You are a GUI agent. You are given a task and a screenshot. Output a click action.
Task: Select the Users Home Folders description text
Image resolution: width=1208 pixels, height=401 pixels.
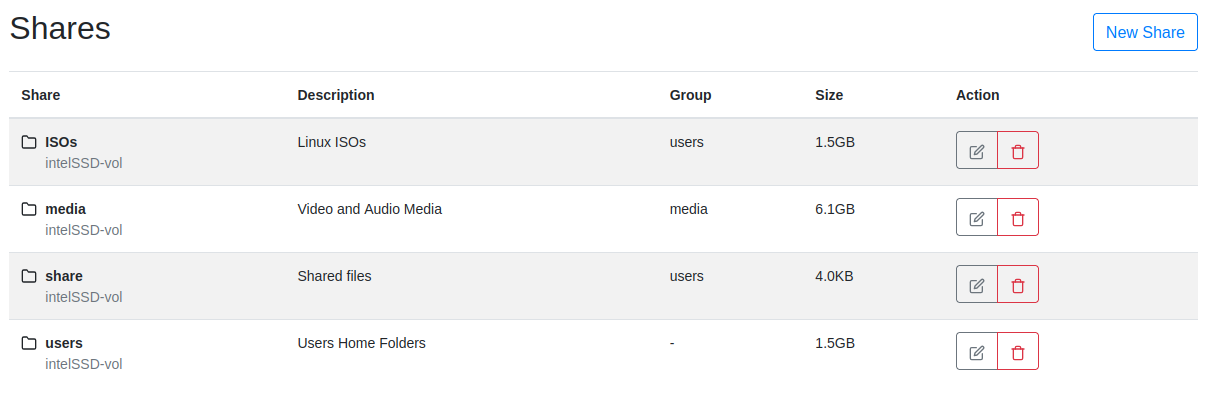[x=361, y=343]
